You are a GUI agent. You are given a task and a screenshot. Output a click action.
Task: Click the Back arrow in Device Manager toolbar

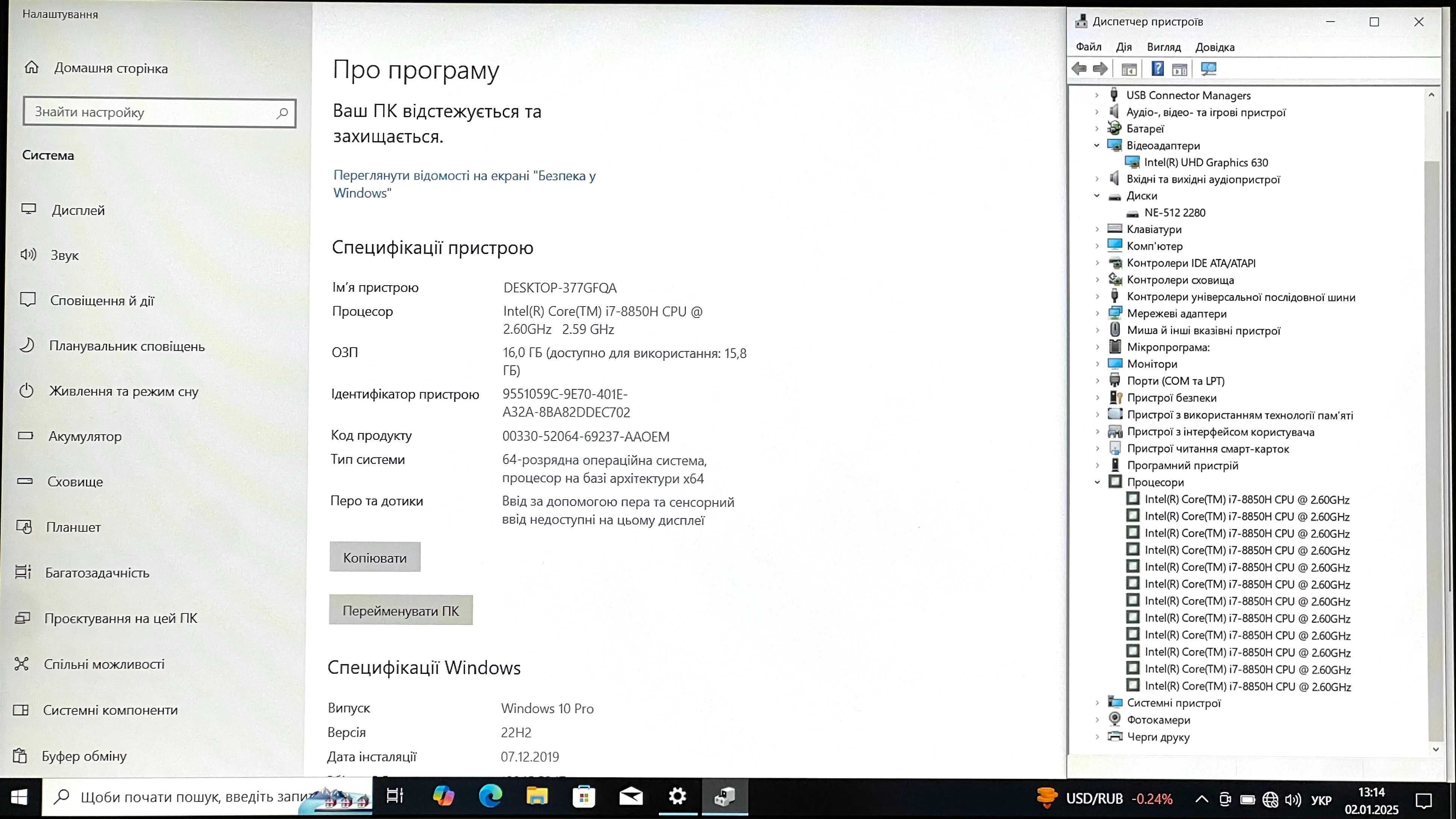[x=1079, y=69]
